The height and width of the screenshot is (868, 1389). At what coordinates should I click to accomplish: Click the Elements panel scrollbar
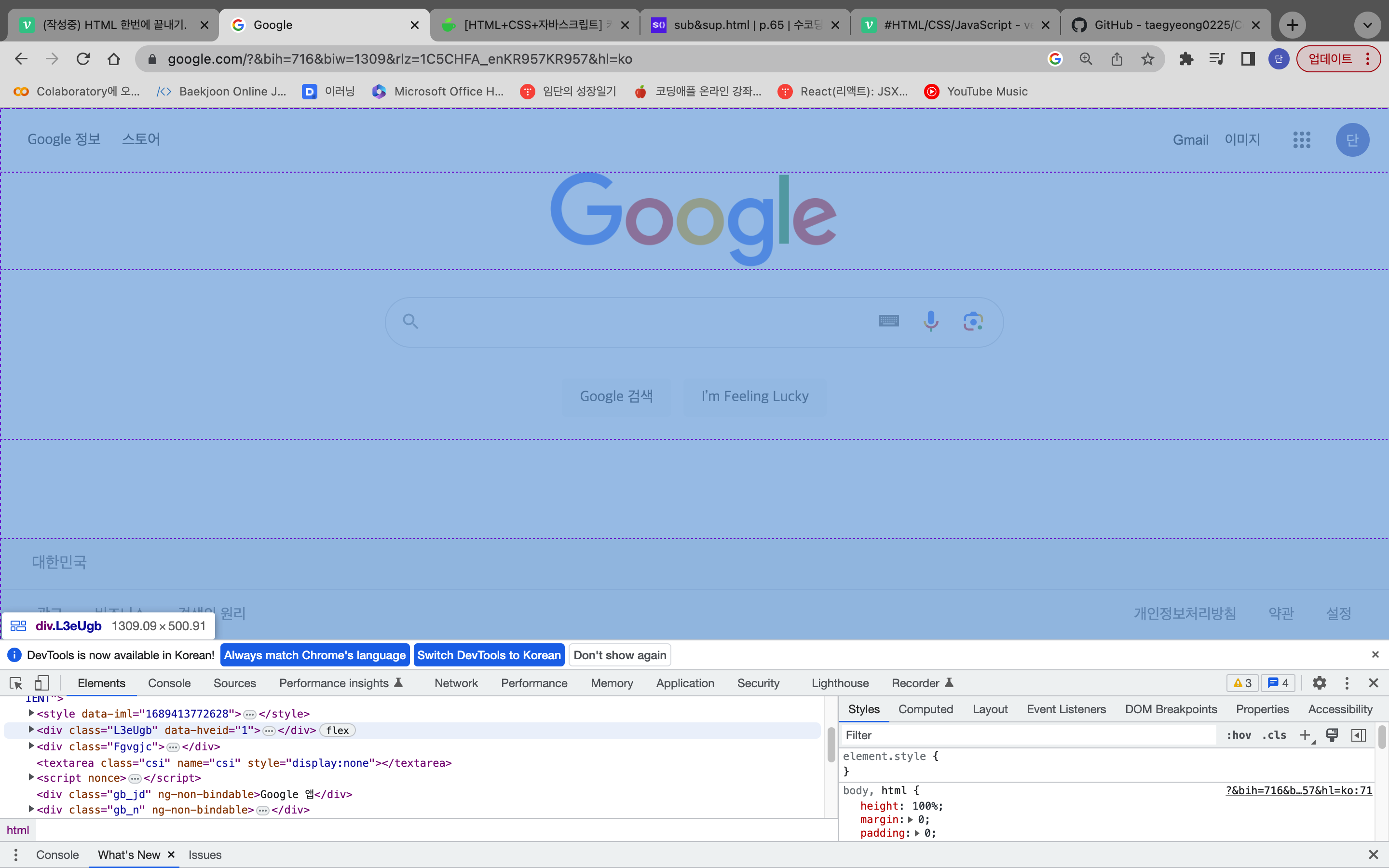[x=831, y=744]
